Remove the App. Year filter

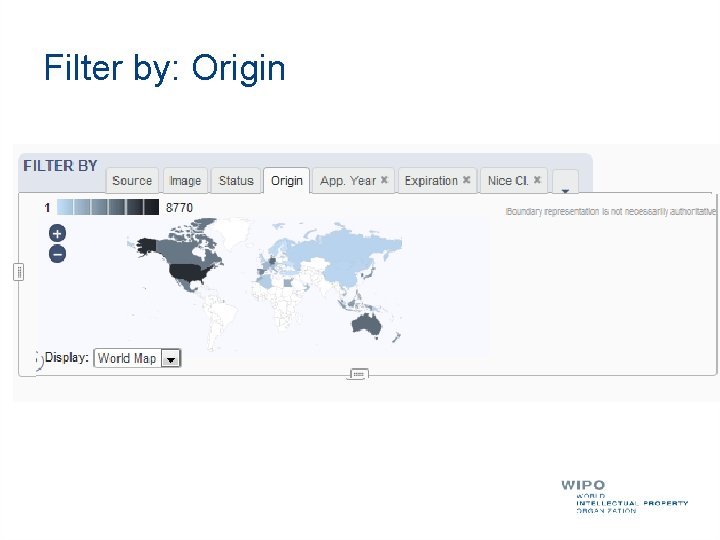pyautogui.click(x=384, y=180)
